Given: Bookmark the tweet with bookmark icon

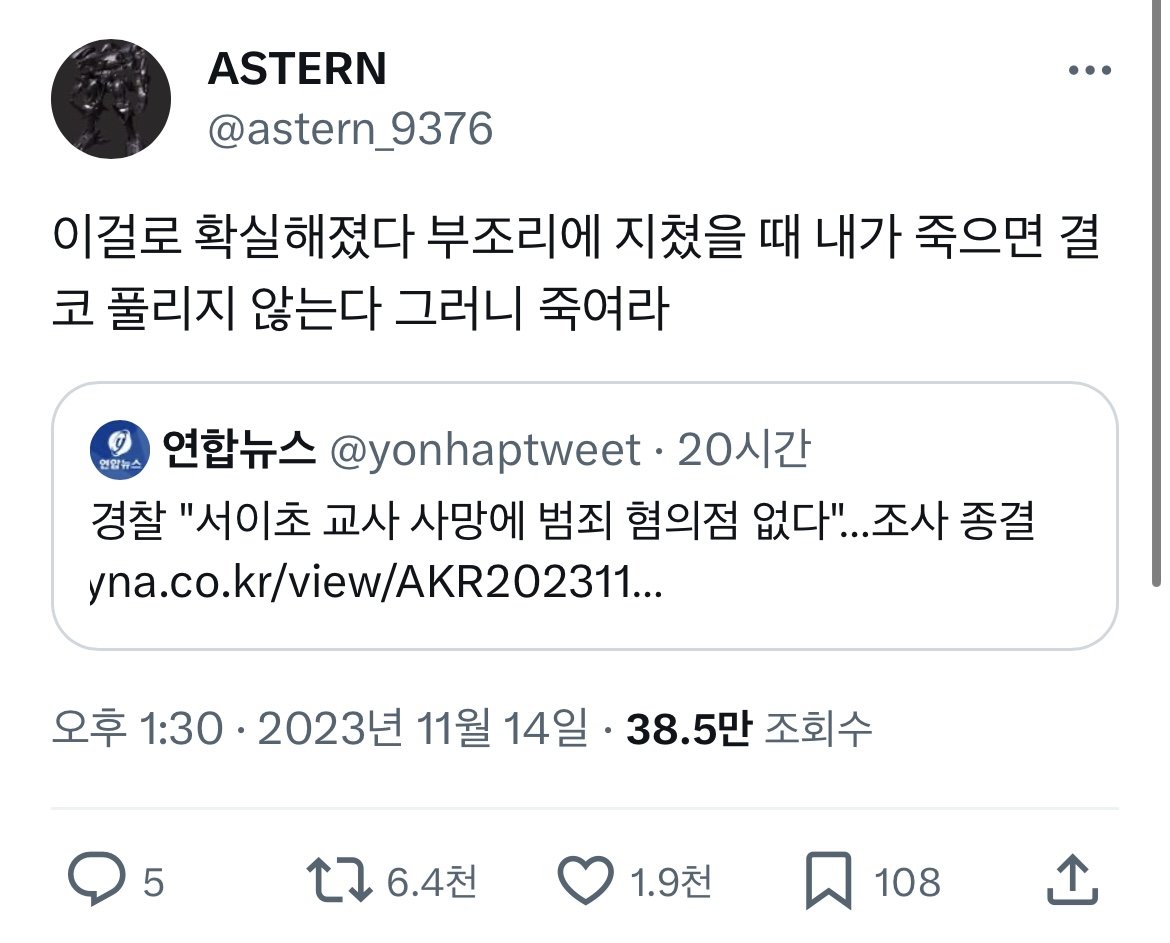Looking at the screenshot, I should click(x=828, y=880).
